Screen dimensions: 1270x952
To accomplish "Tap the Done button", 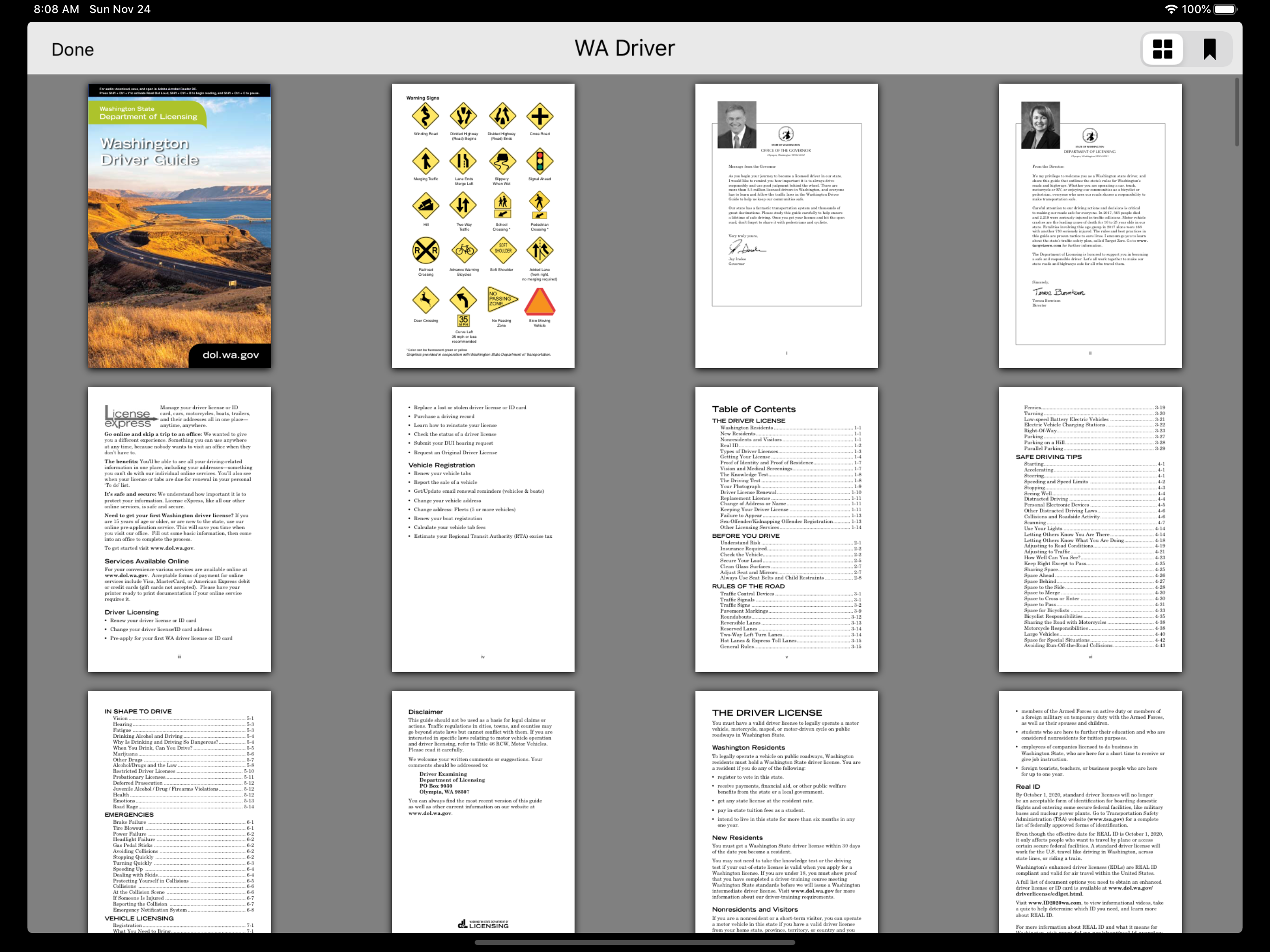I will 73,49.
